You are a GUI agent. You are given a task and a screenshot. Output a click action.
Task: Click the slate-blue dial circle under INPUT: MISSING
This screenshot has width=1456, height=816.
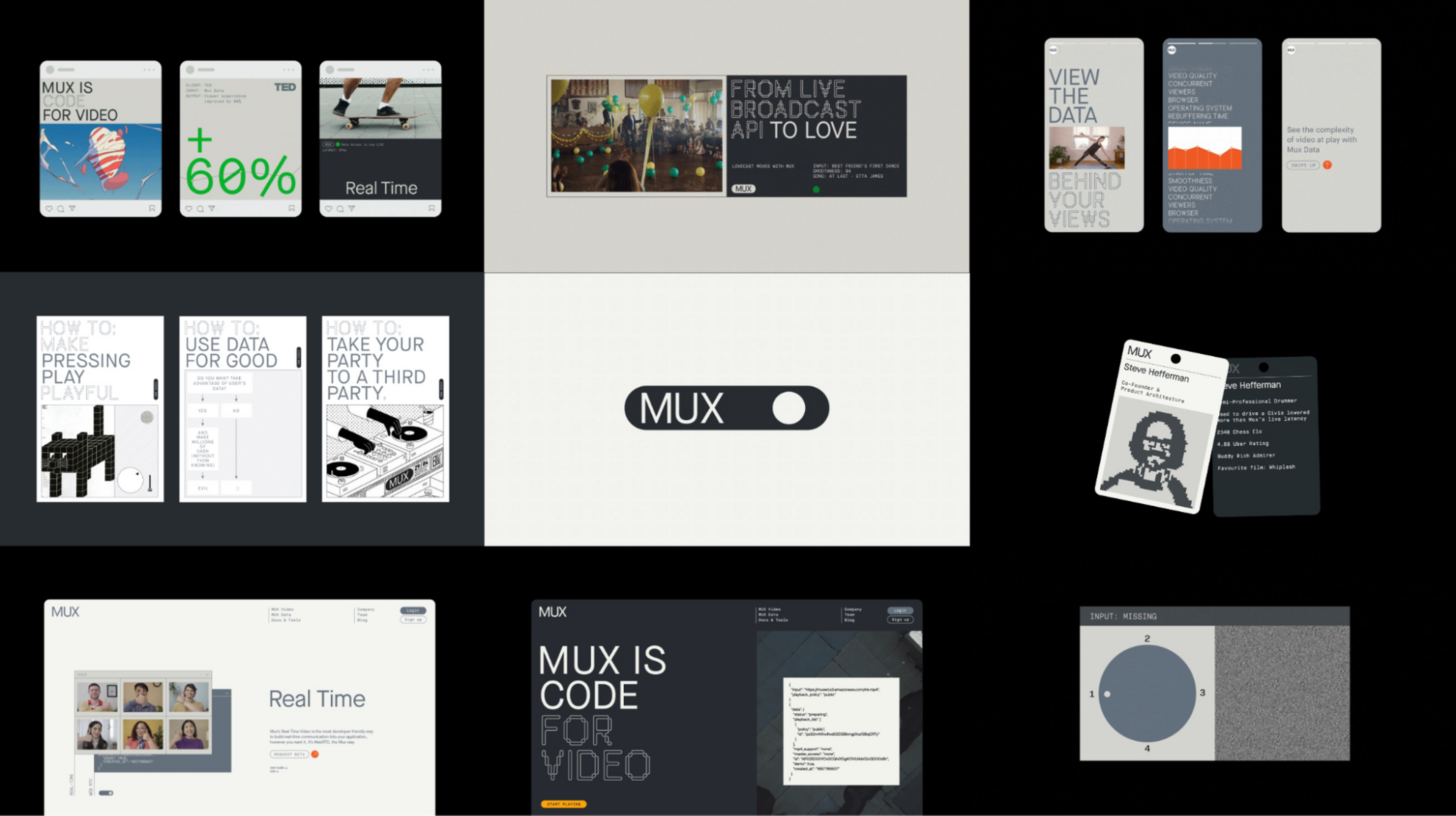(x=1147, y=693)
